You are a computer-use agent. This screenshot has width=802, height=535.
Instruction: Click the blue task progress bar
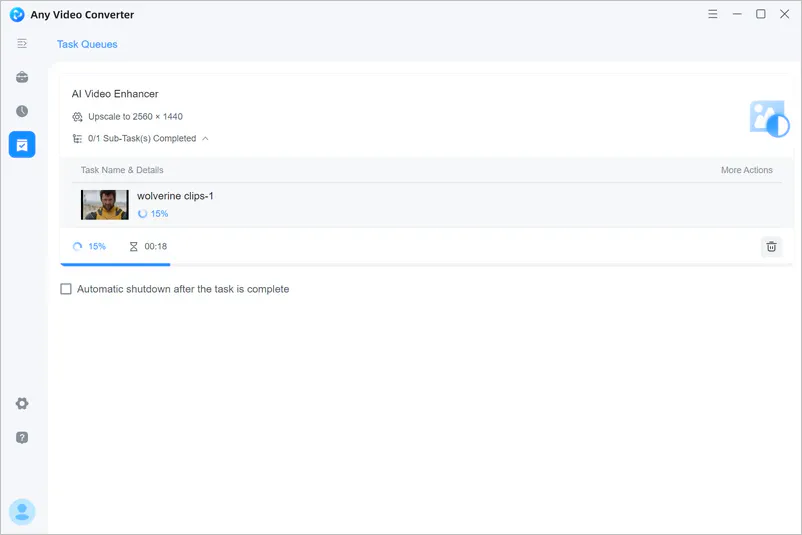tap(115, 264)
